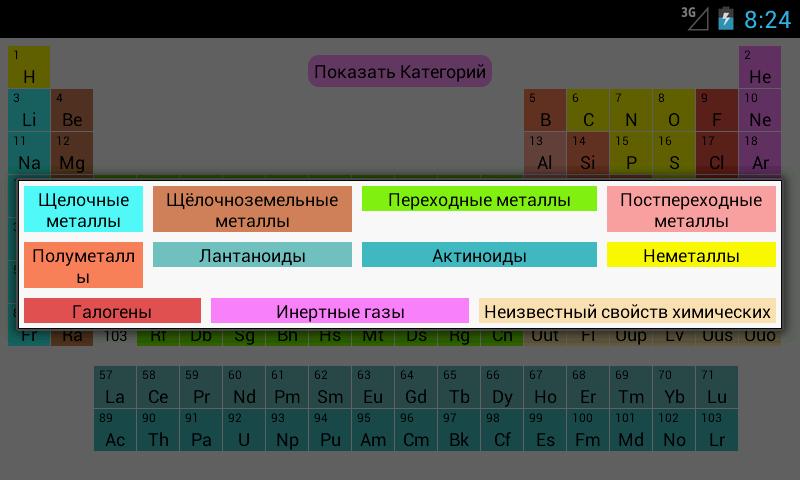Viewport: 800px width, 480px height.
Task: Select the Sodium (Na) element
Action: (29, 153)
